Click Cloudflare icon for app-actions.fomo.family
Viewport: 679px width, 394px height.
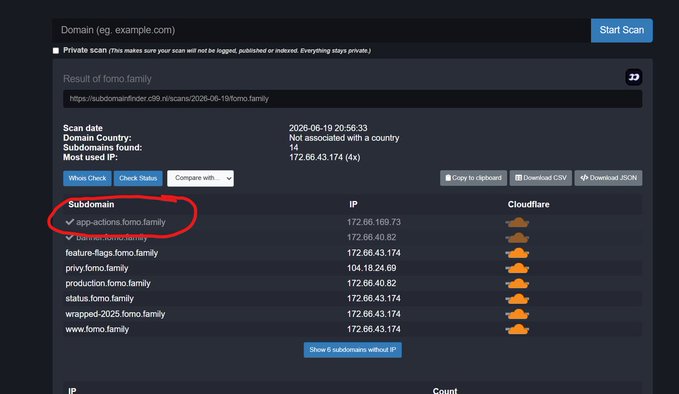(517, 223)
